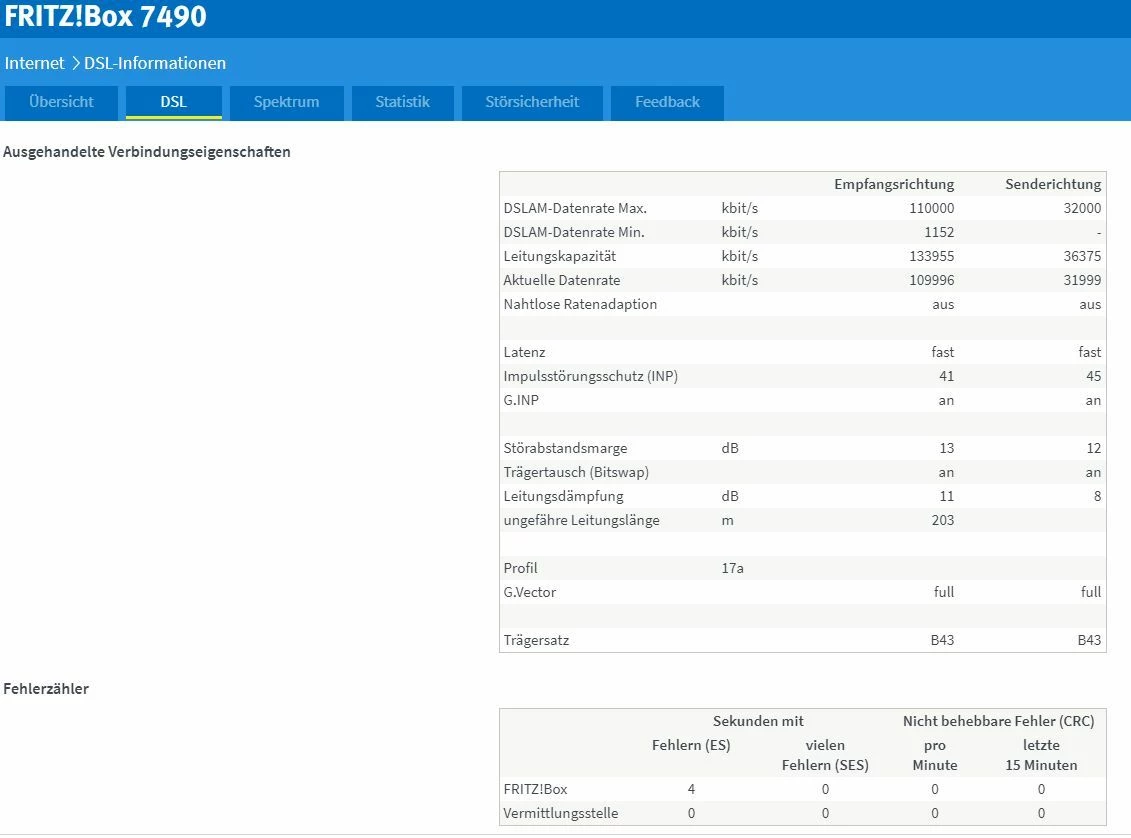Click the Trägertausch (Bitswap) label
1131x838 pixels.
click(x=576, y=472)
